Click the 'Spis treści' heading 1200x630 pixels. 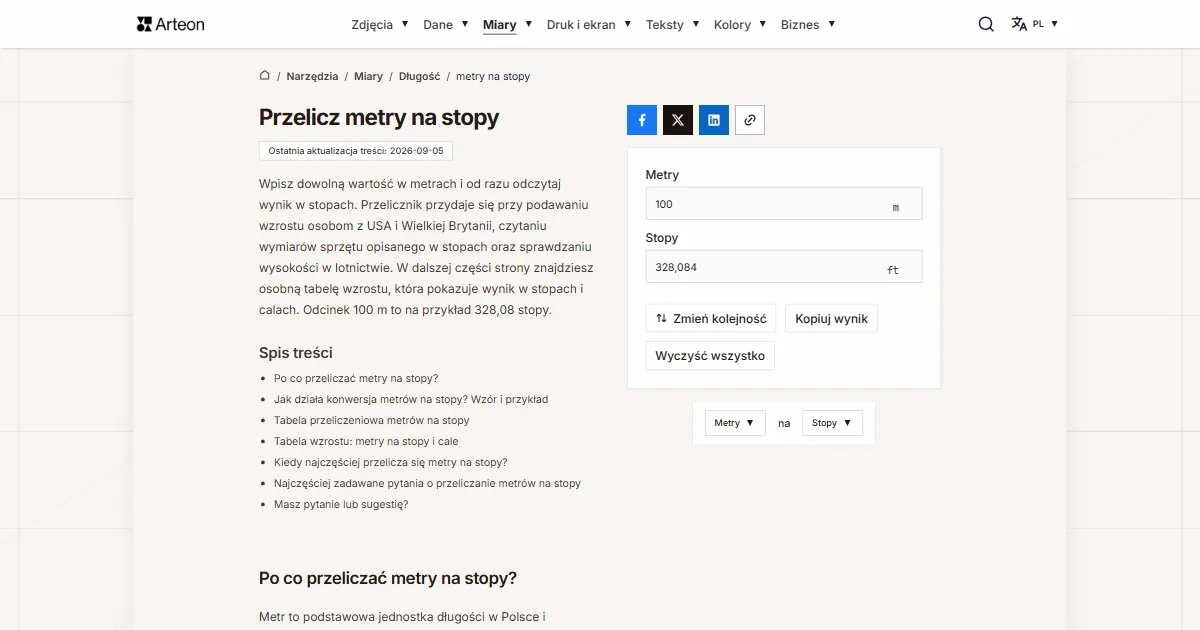coord(296,353)
